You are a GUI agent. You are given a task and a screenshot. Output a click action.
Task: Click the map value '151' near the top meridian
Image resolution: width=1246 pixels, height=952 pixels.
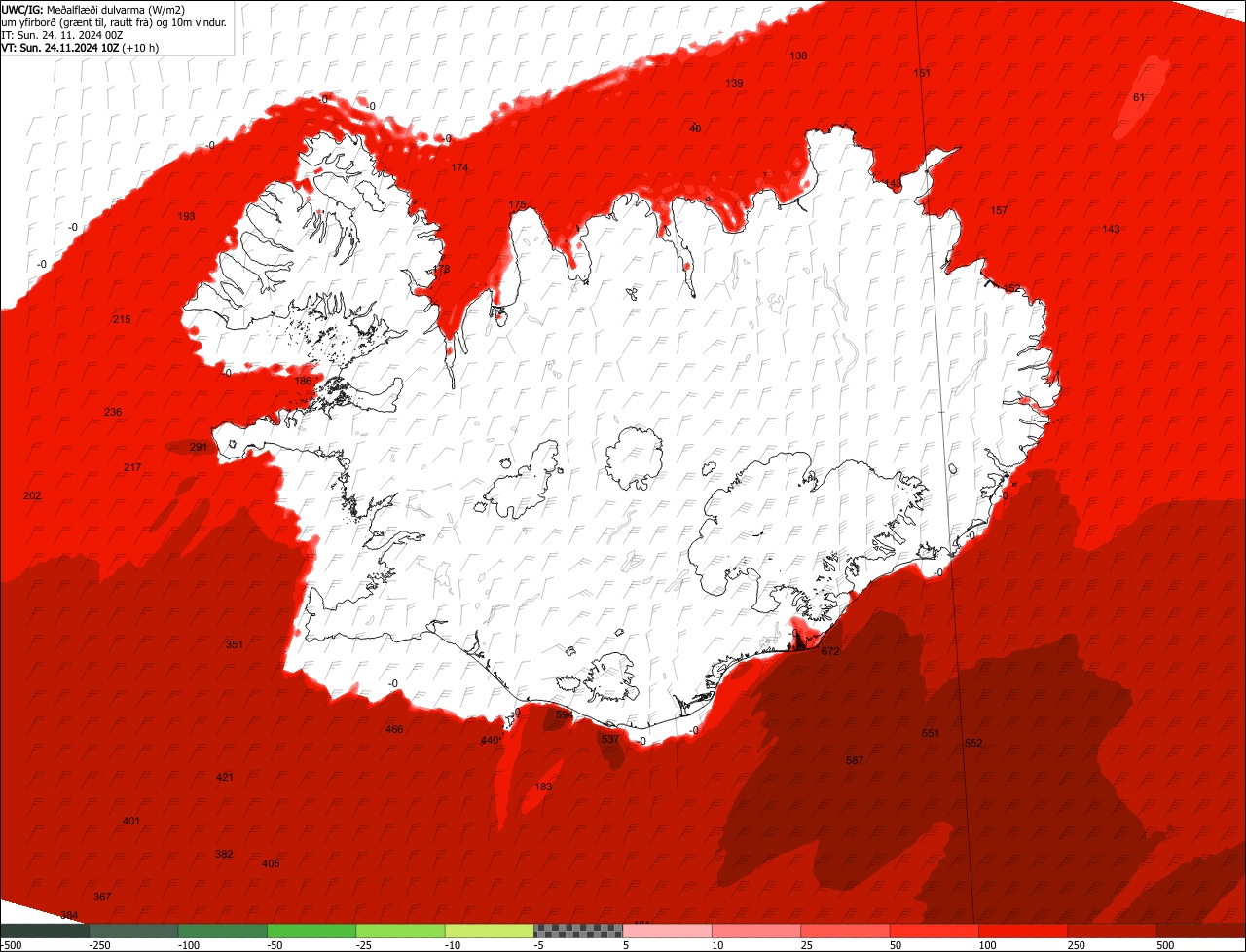click(922, 73)
